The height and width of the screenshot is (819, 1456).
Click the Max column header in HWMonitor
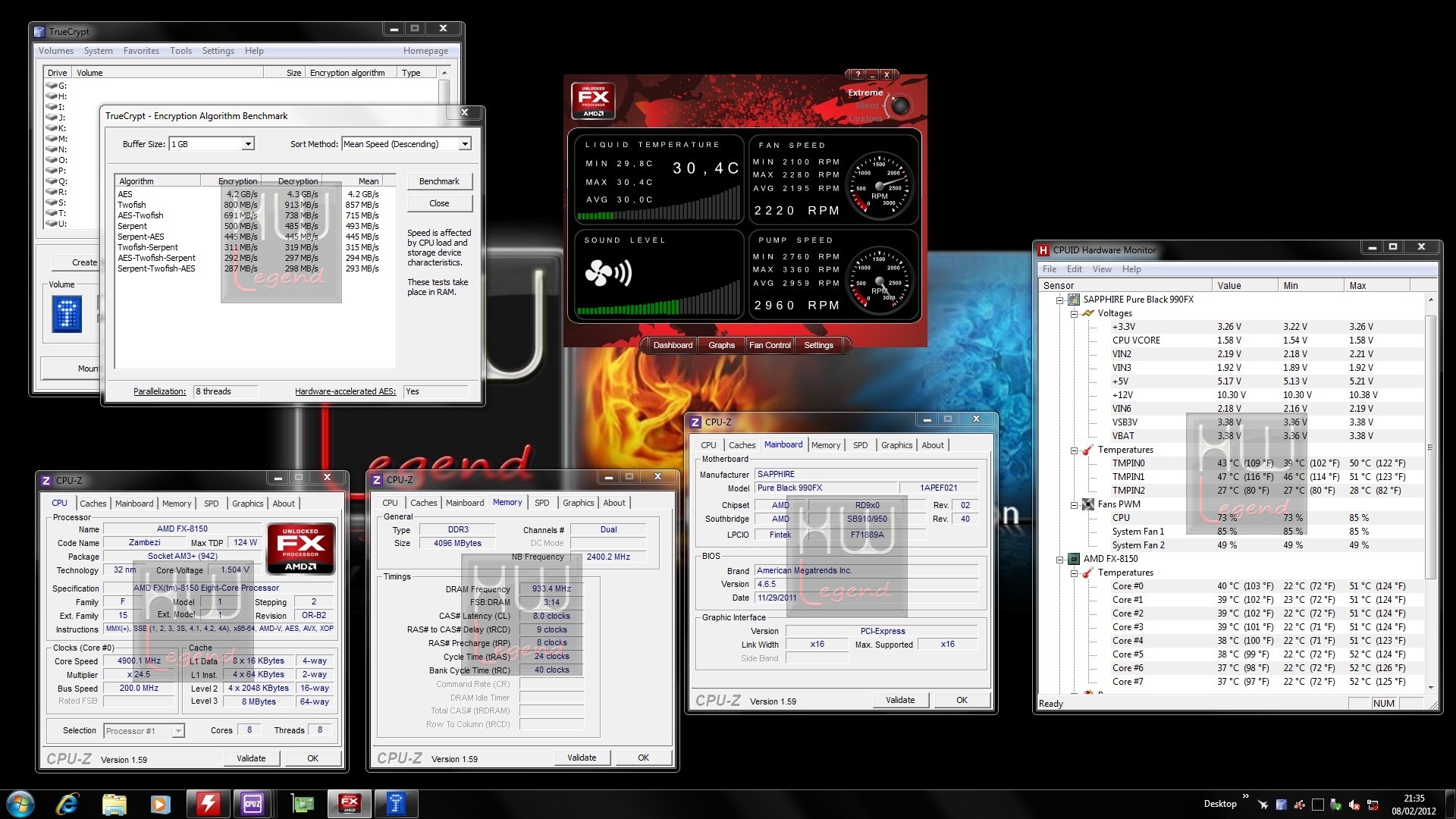click(1376, 286)
